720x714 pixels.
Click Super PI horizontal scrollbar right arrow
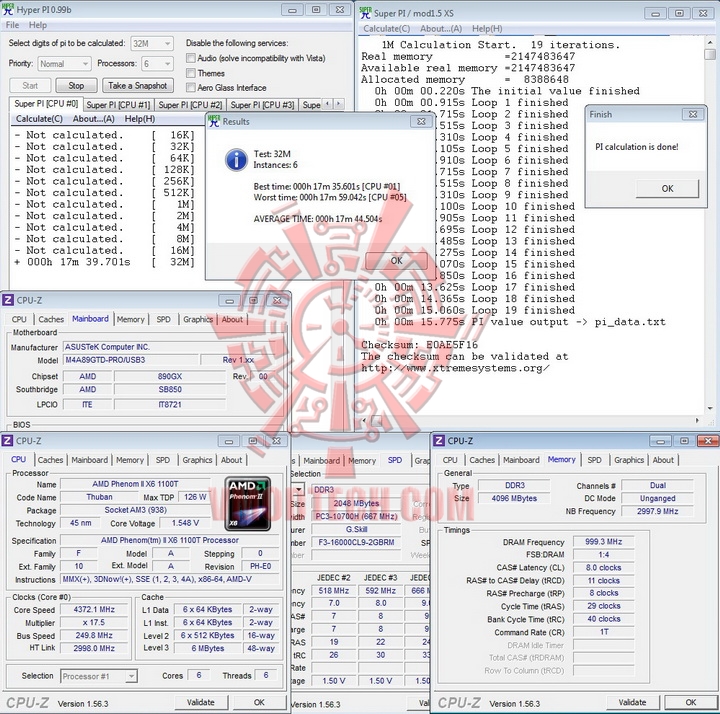[697, 420]
